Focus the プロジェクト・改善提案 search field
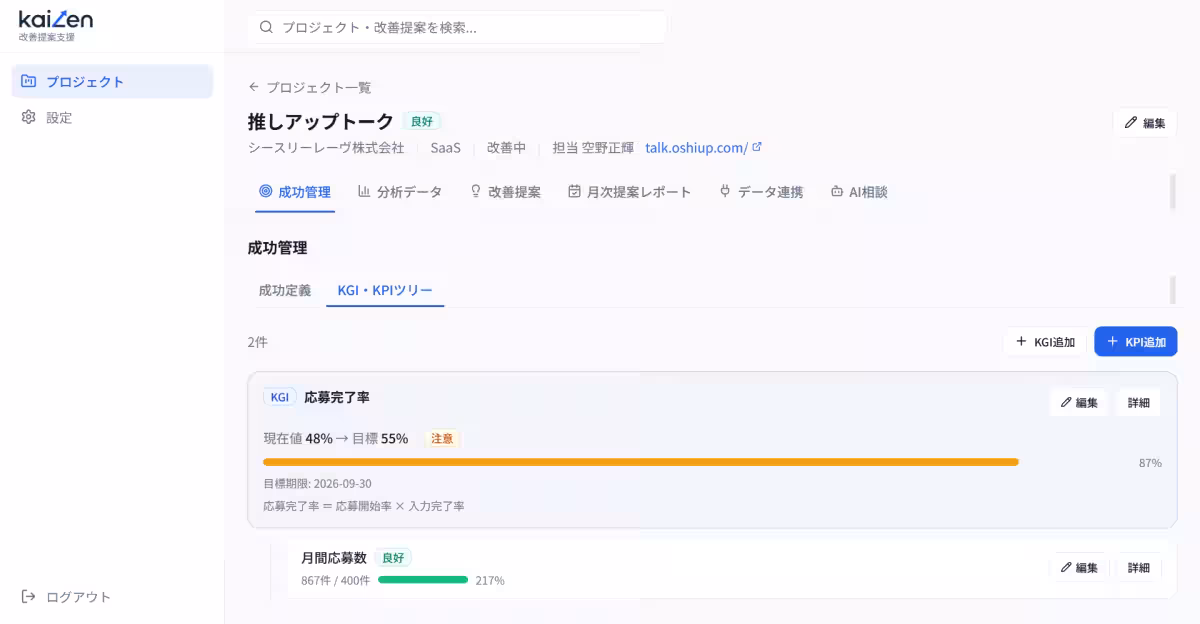The width and height of the screenshot is (1200, 624). [457, 28]
